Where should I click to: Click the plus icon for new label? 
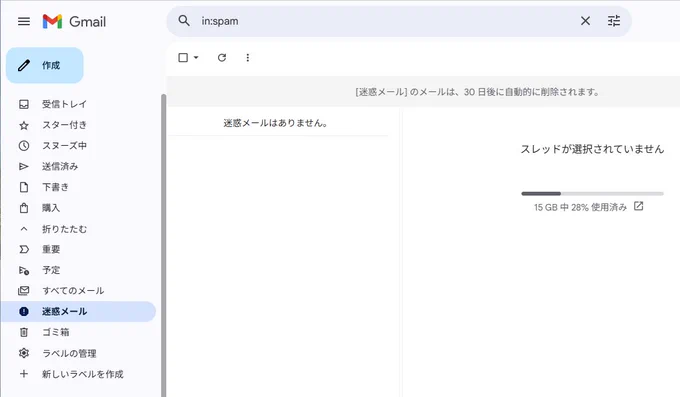pos(24,374)
